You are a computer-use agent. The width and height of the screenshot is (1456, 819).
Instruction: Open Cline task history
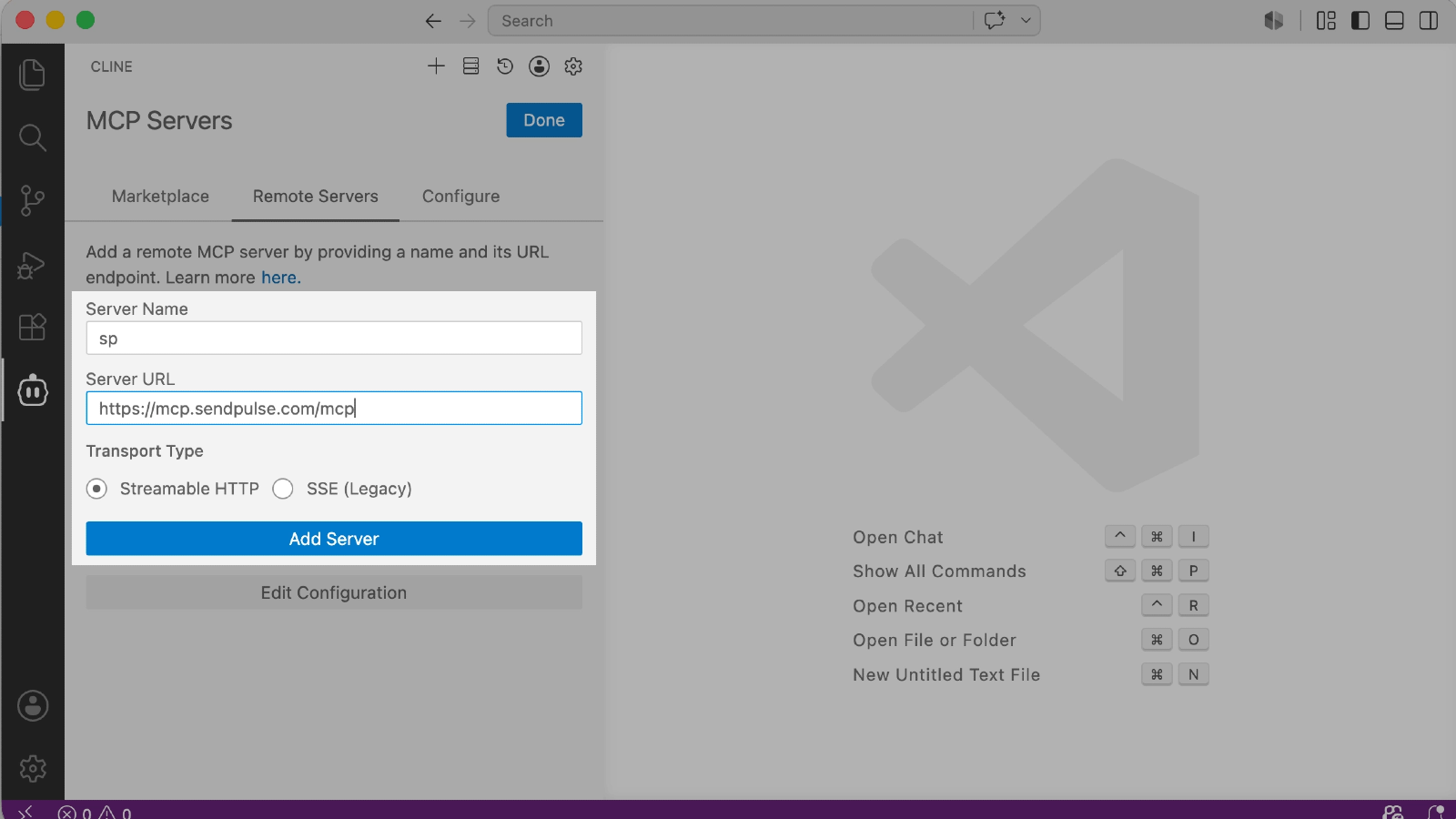click(505, 66)
